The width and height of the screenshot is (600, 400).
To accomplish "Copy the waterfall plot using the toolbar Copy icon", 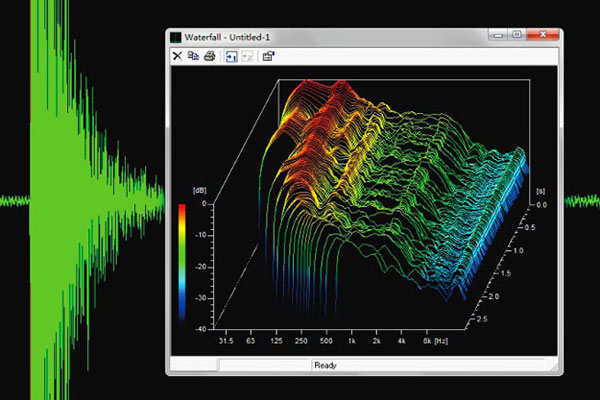I will pyautogui.click(x=194, y=57).
